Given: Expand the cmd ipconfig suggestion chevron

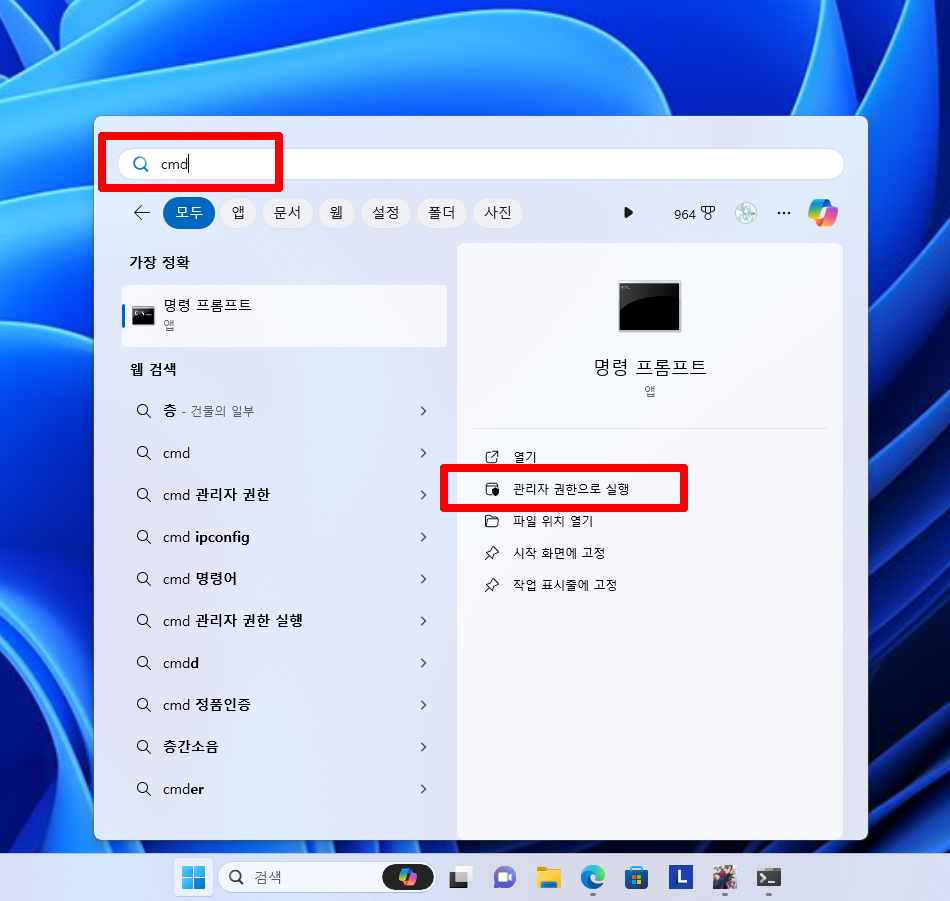Looking at the screenshot, I should click(424, 537).
